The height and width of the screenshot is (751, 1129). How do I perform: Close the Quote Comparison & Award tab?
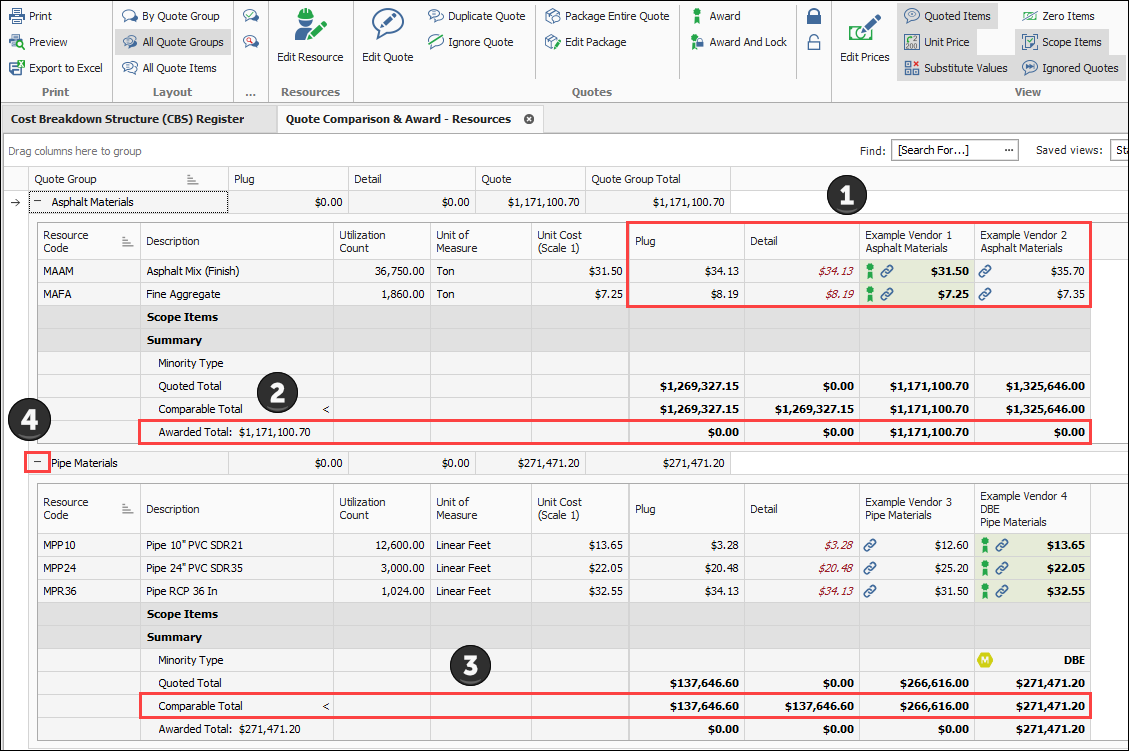(x=529, y=119)
